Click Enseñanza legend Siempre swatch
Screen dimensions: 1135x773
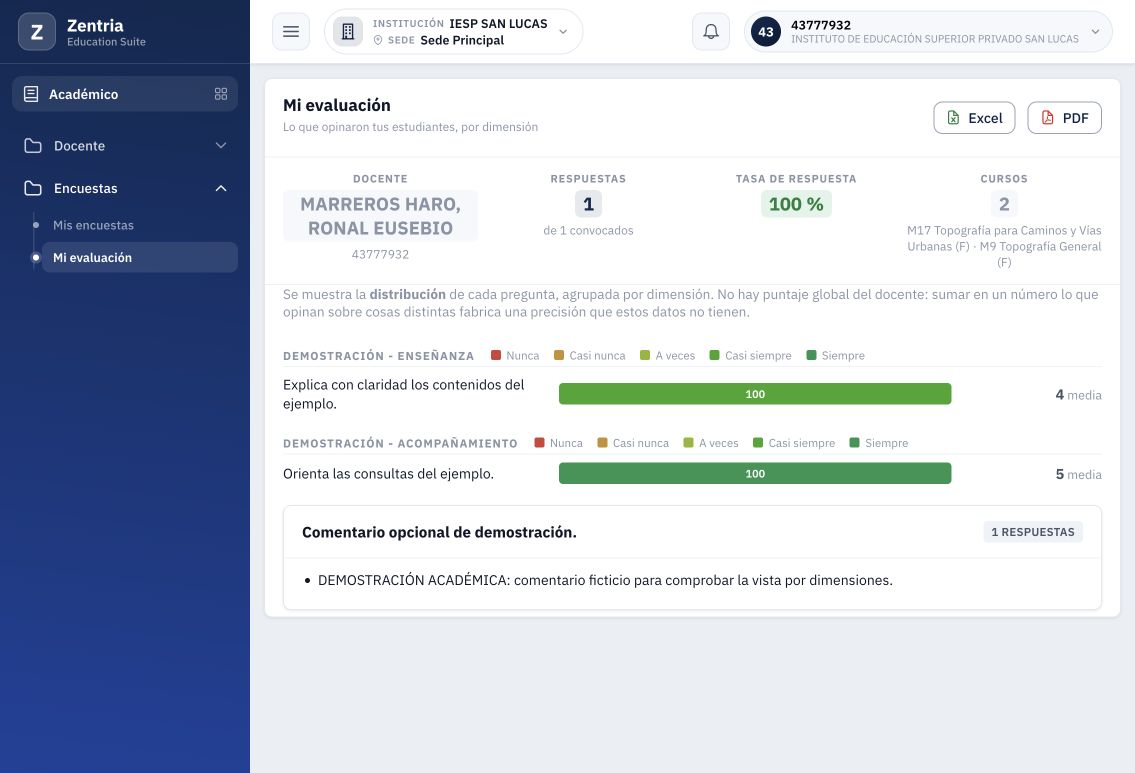pyautogui.click(x=811, y=355)
